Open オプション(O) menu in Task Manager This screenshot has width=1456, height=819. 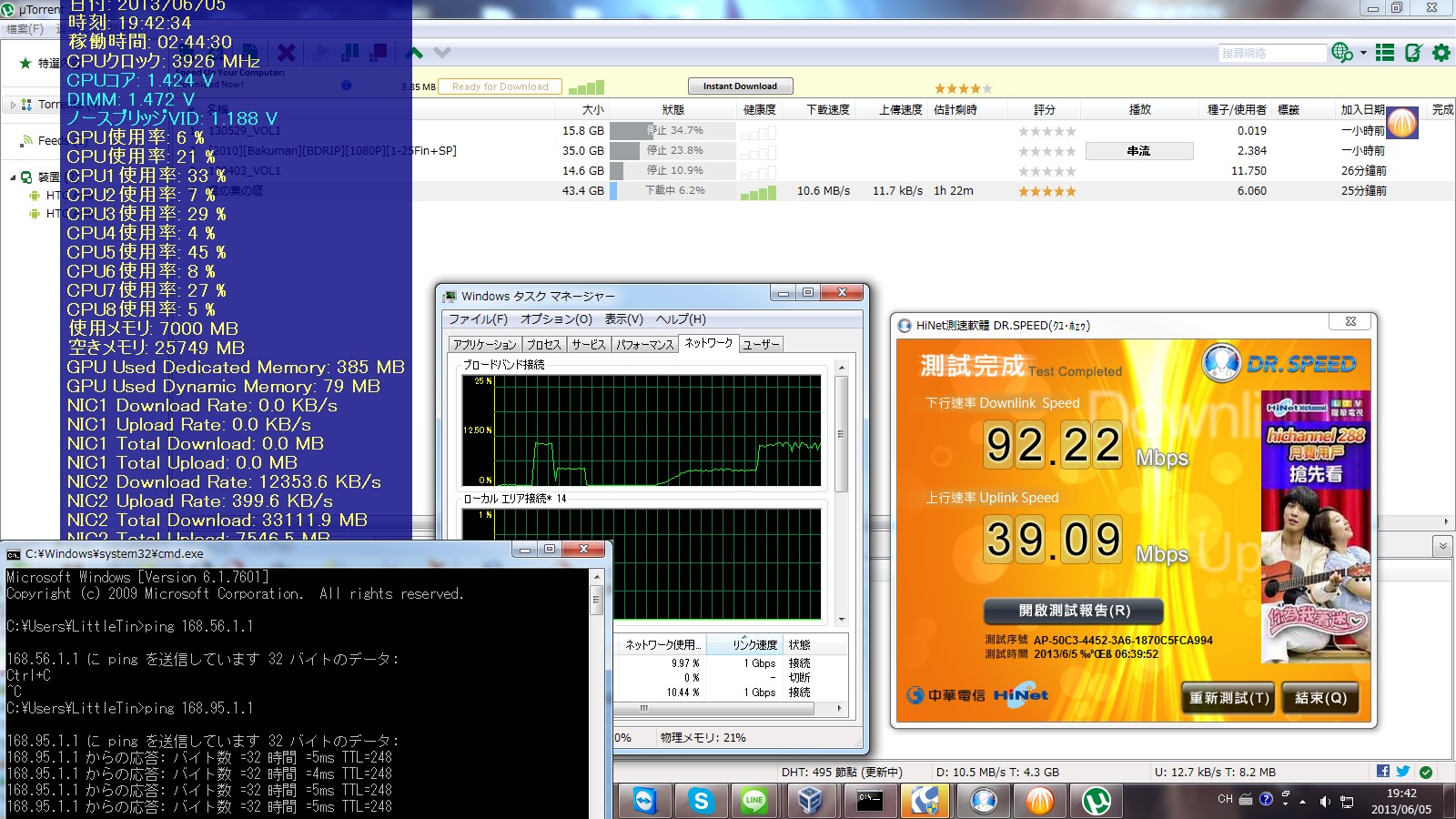[x=556, y=319]
